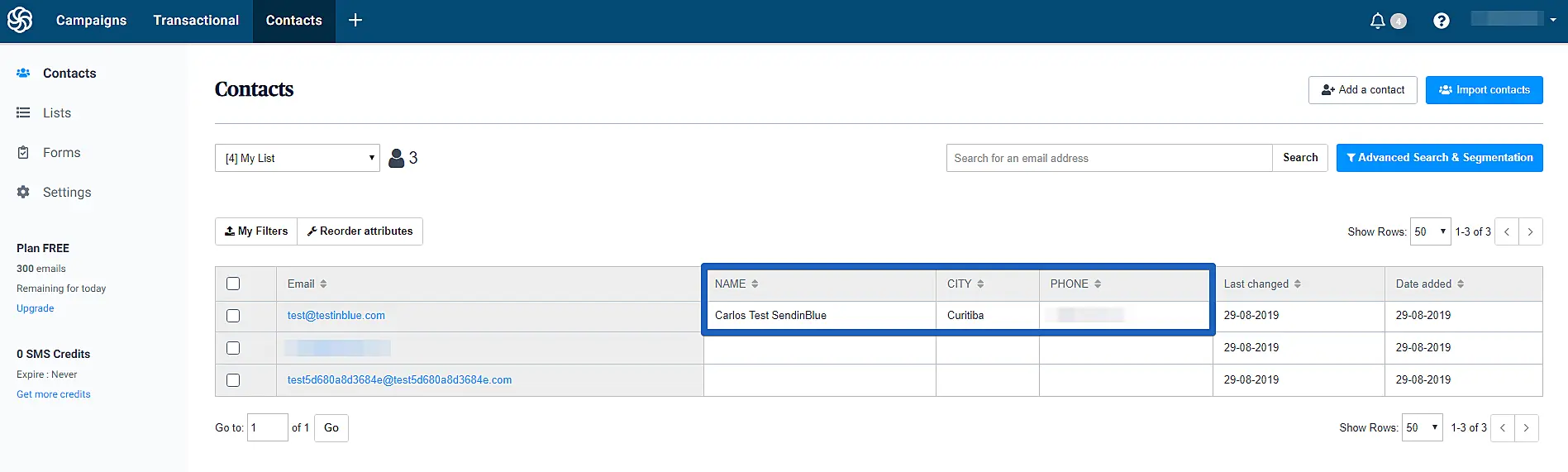Click the plus icon in top navigation
The image size is (1568, 472).
click(x=355, y=20)
